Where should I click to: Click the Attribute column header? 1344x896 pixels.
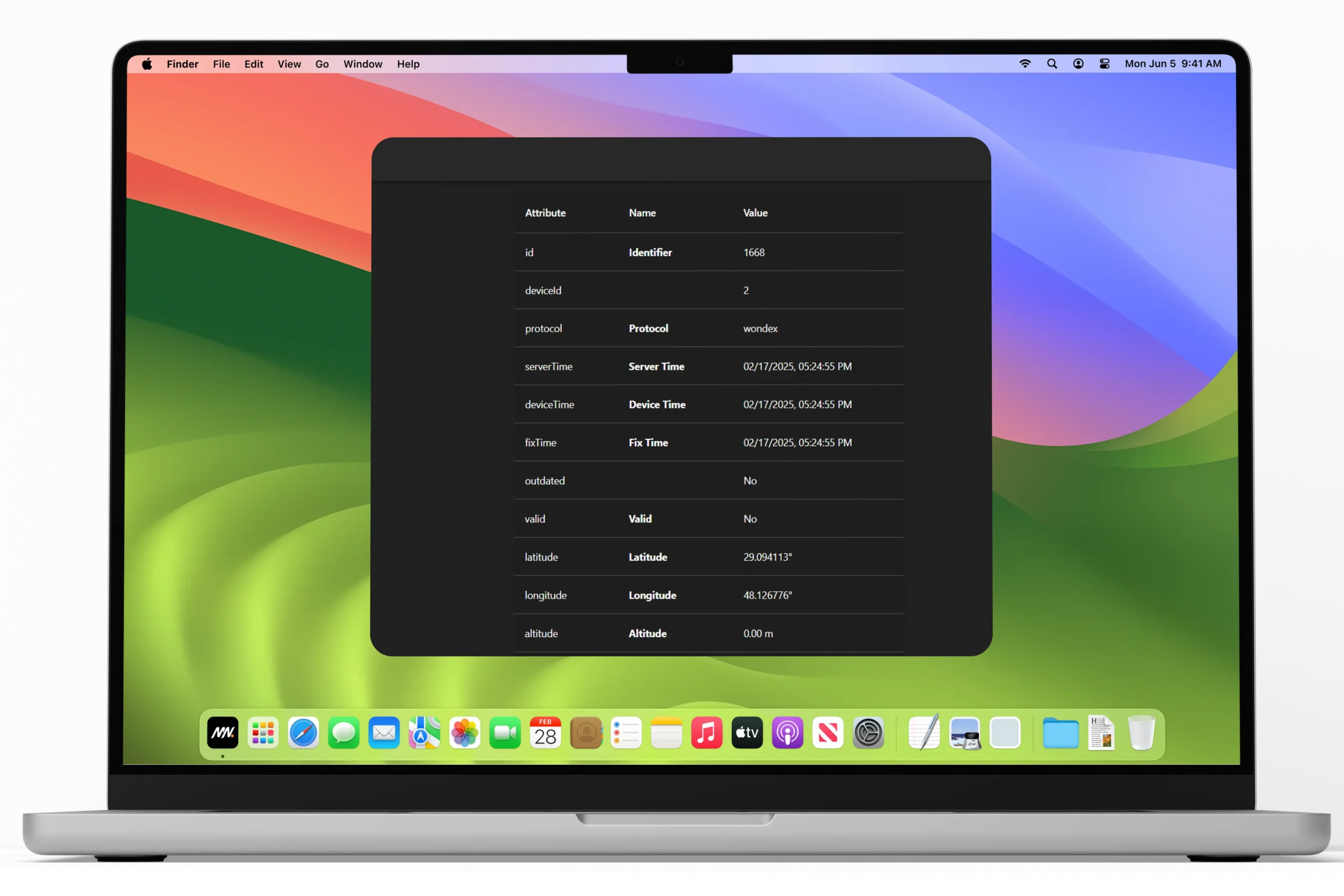pyautogui.click(x=545, y=213)
